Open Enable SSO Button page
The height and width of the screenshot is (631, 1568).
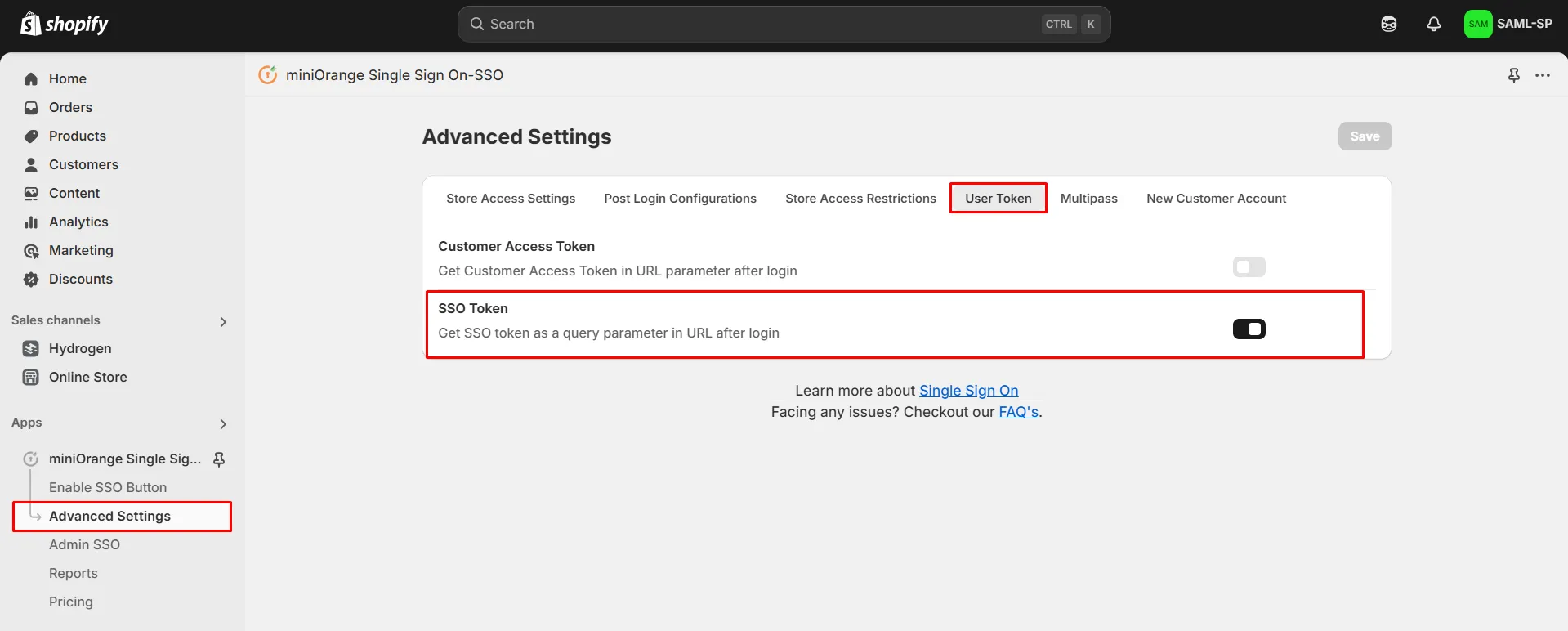tap(108, 487)
